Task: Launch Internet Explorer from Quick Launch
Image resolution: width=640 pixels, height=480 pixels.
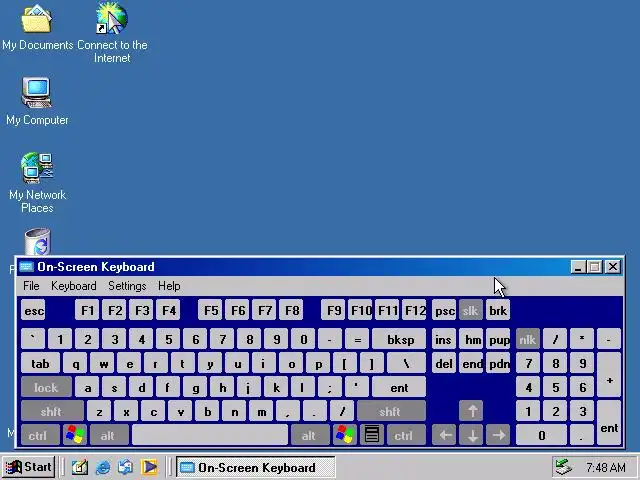Action: [x=102, y=467]
